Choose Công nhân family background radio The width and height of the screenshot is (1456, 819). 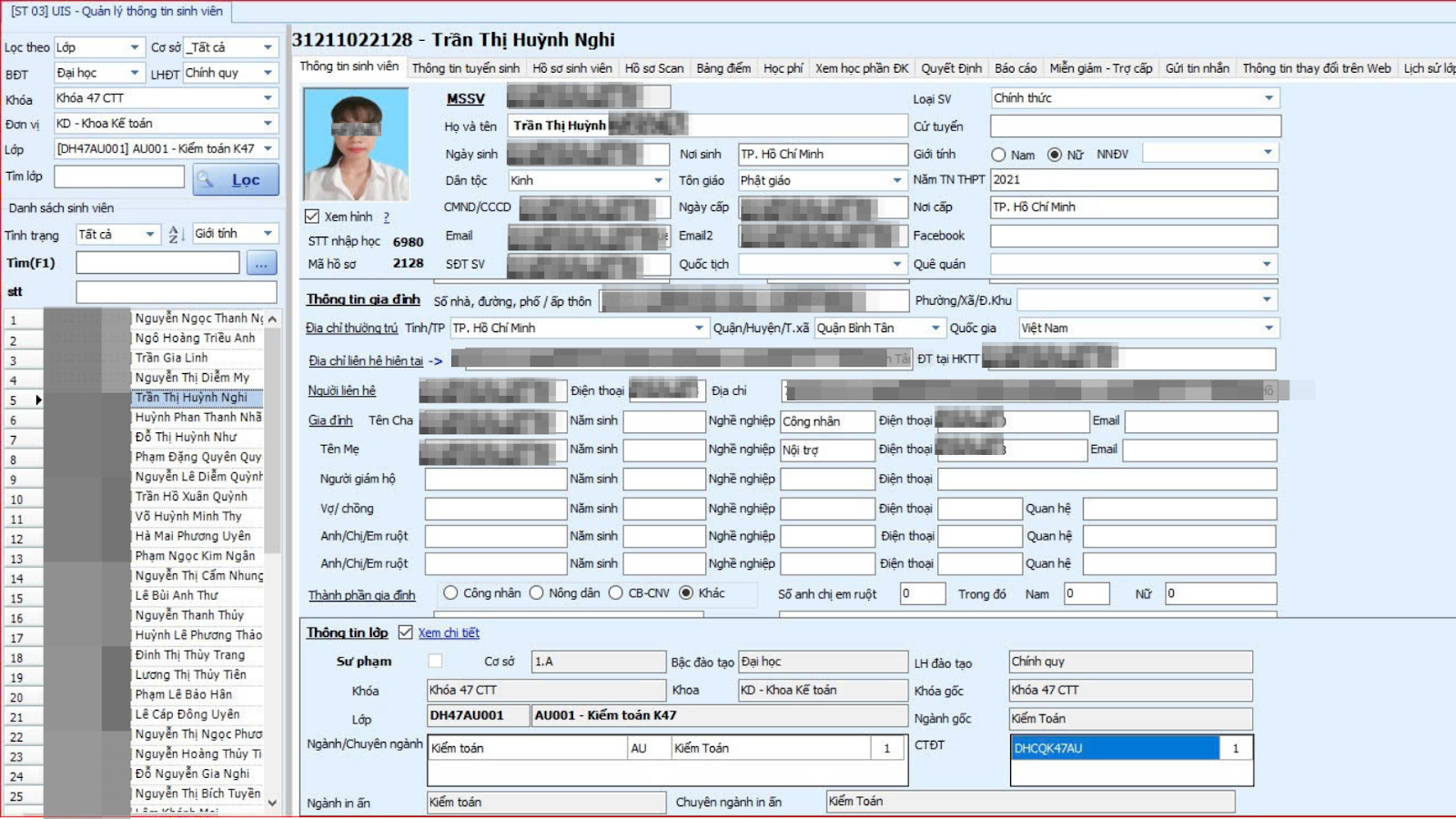(x=450, y=593)
